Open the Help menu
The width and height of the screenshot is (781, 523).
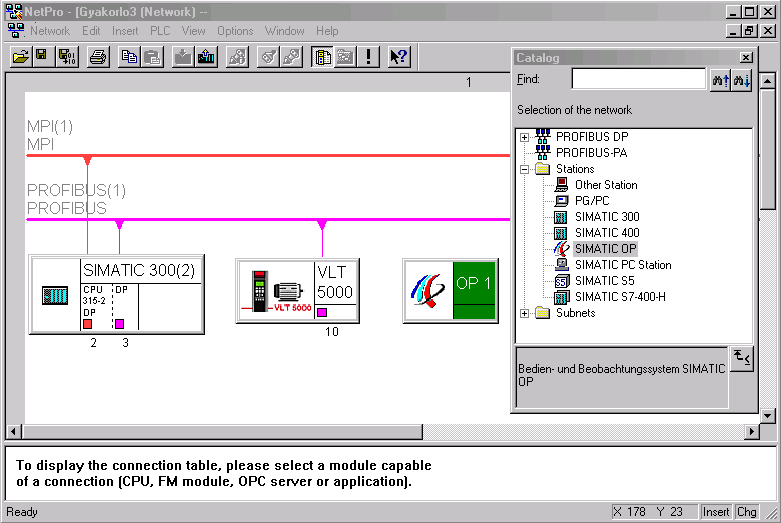327,31
